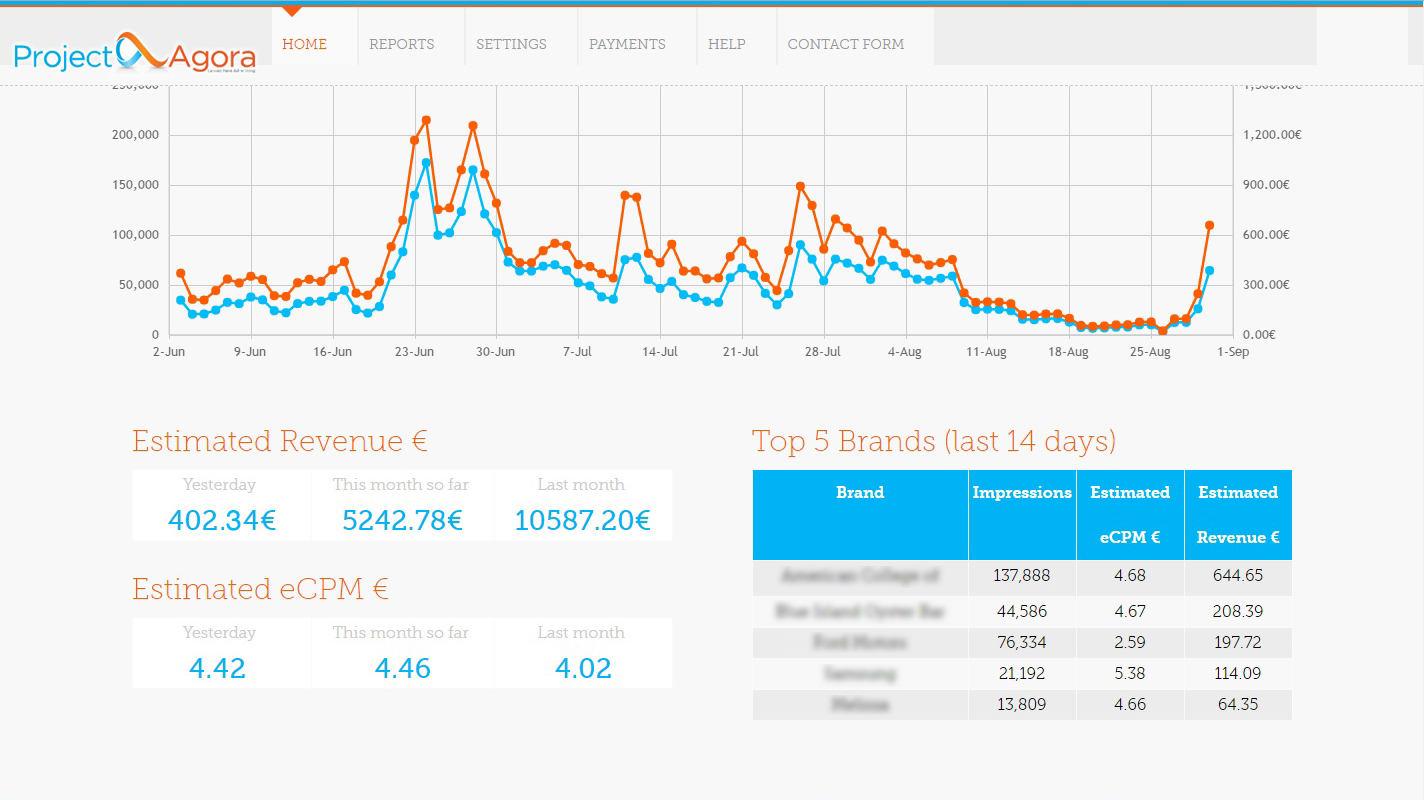Screen dimensions: 1424x800
Task: Click the 644.65 revenue table cell
Action: coord(1239,576)
